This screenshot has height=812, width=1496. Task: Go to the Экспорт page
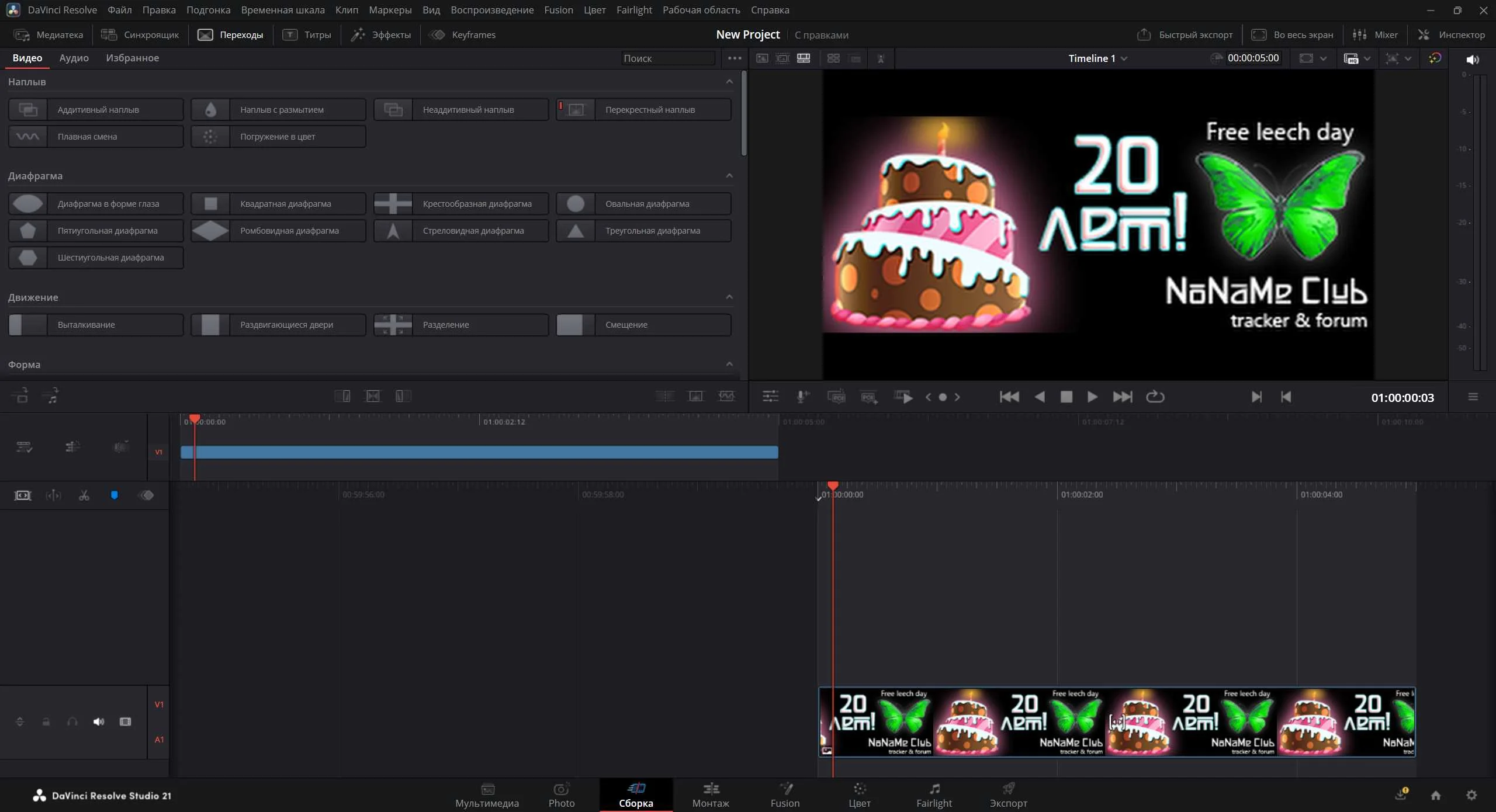coord(1008,795)
